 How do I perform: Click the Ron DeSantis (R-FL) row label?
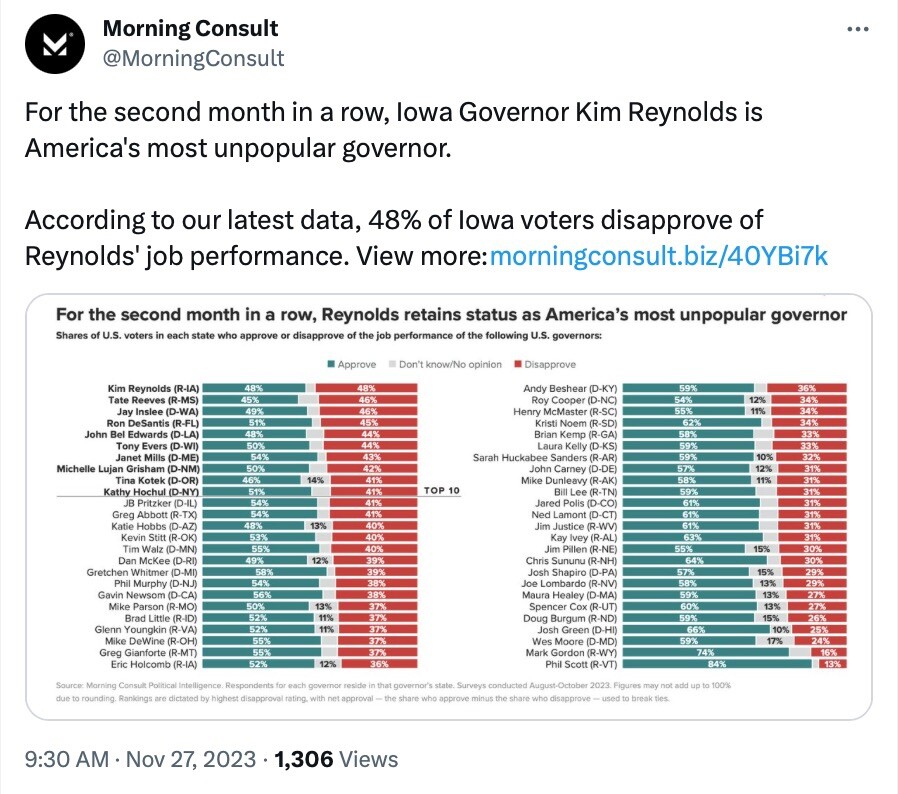pyautogui.click(x=152, y=423)
